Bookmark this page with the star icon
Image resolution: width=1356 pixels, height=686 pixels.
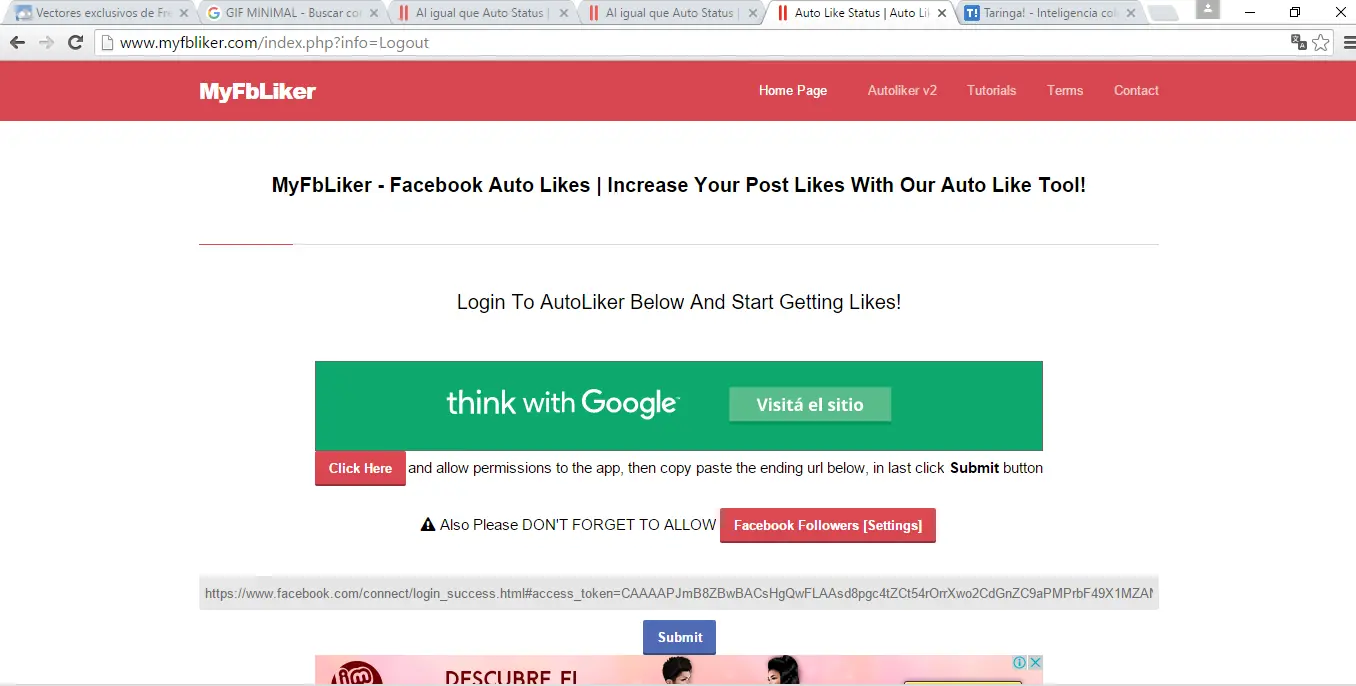(x=1321, y=43)
